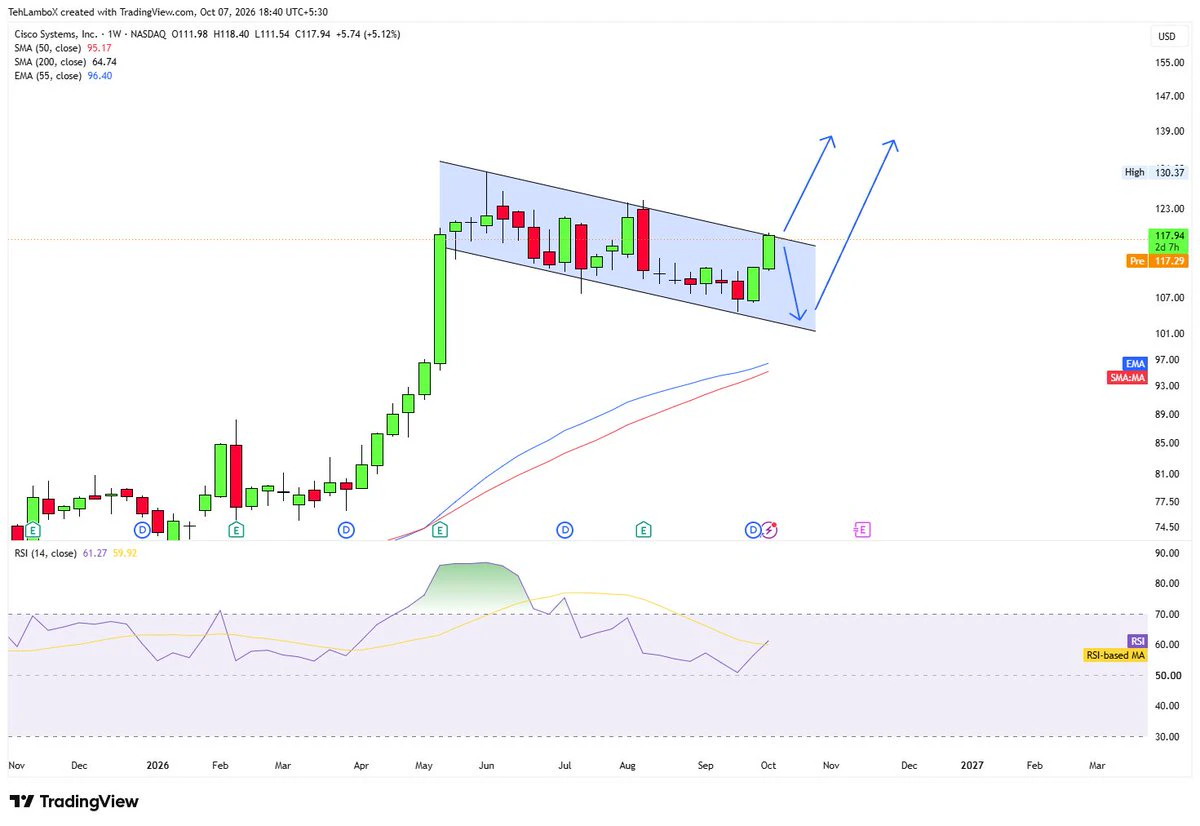Click the yellow RSI-based MA axis label

[1115, 655]
